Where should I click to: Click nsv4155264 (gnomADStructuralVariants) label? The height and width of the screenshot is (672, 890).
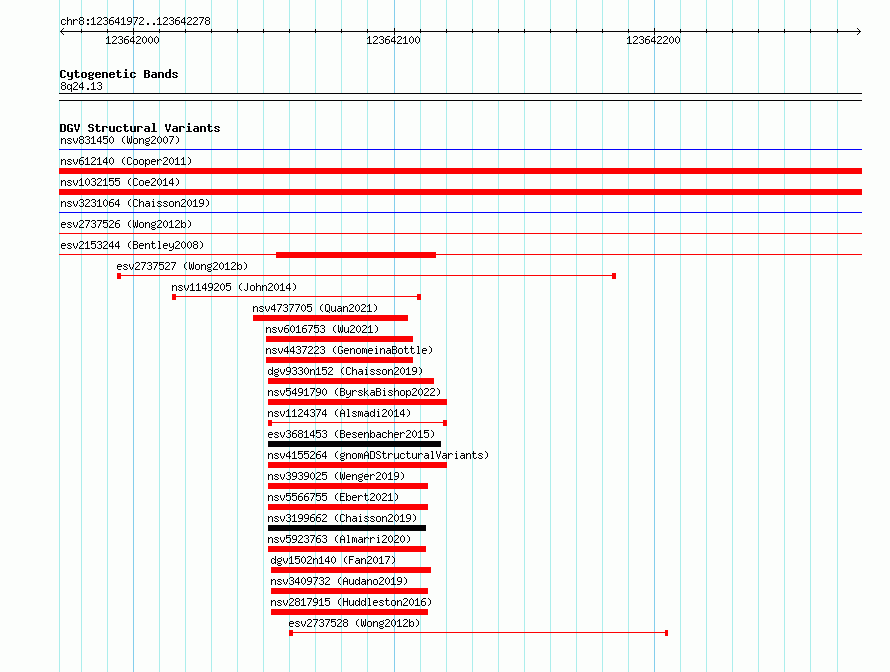click(378, 455)
